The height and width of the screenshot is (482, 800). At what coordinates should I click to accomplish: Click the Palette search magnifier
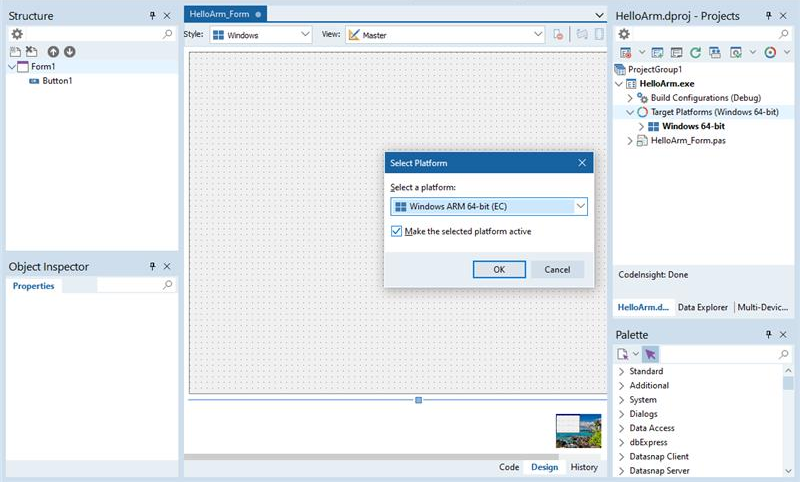(x=783, y=354)
